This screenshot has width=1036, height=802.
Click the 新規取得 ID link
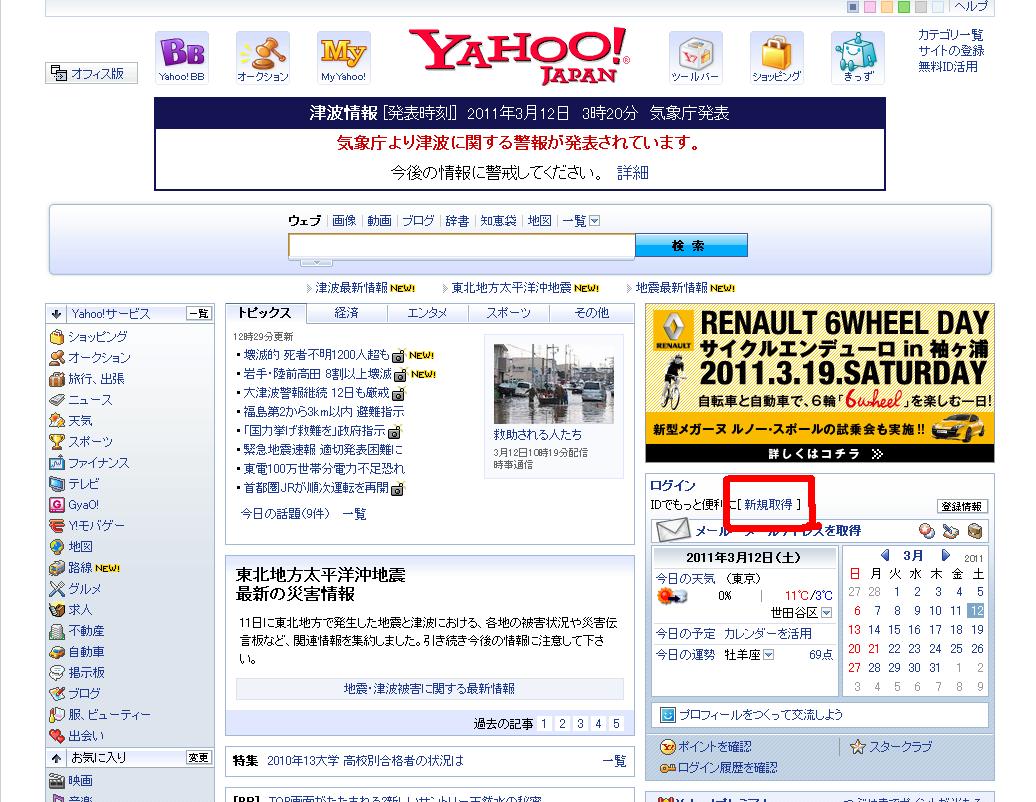click(x=768, y=505)
